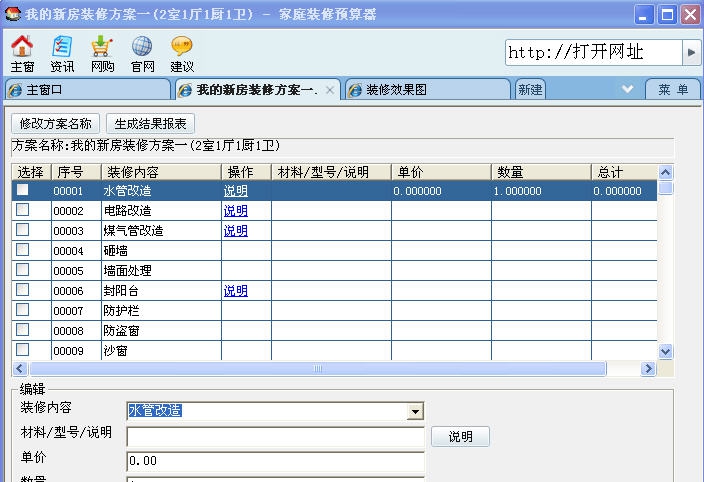Click the 生成结果报表 button
Screen dimensions: 704x482
[x=150, y=123]
